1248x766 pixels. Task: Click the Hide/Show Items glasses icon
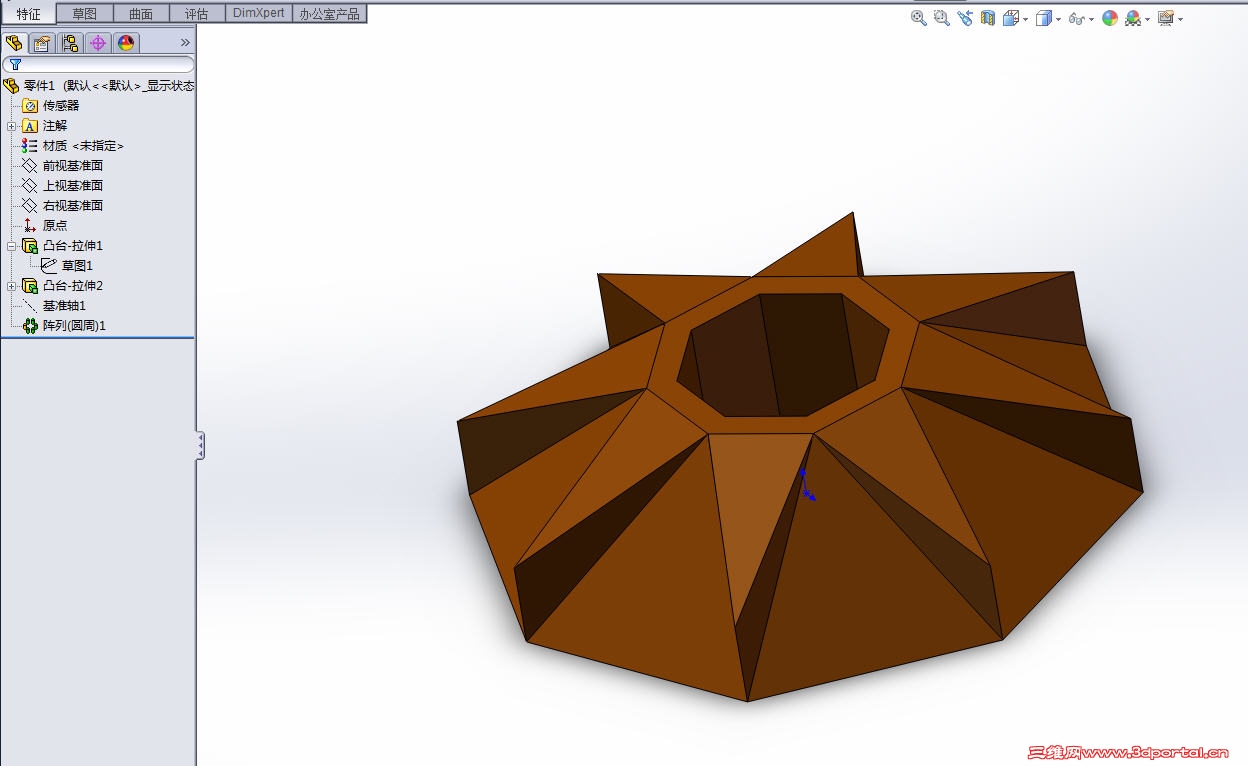pyautogui.click(x=1076, y=18)
